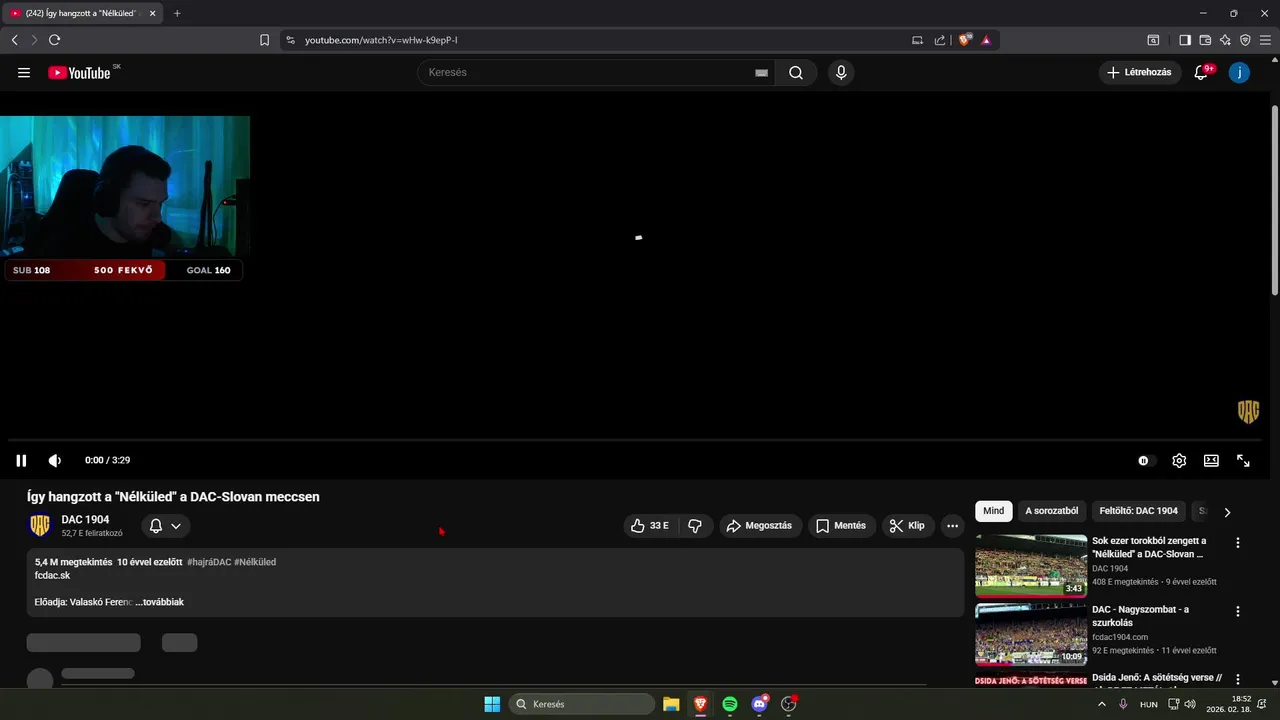The width and height of the screenshot is (1280, 720).
Task: Open site settings icon in address bar
Action: pos(290,40)
